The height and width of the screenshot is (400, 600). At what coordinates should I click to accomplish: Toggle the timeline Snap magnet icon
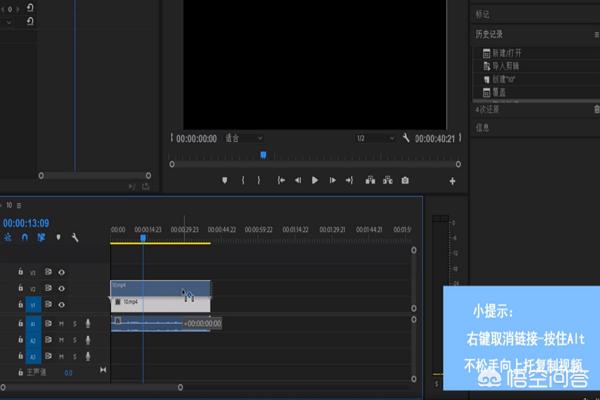(25, 238)
